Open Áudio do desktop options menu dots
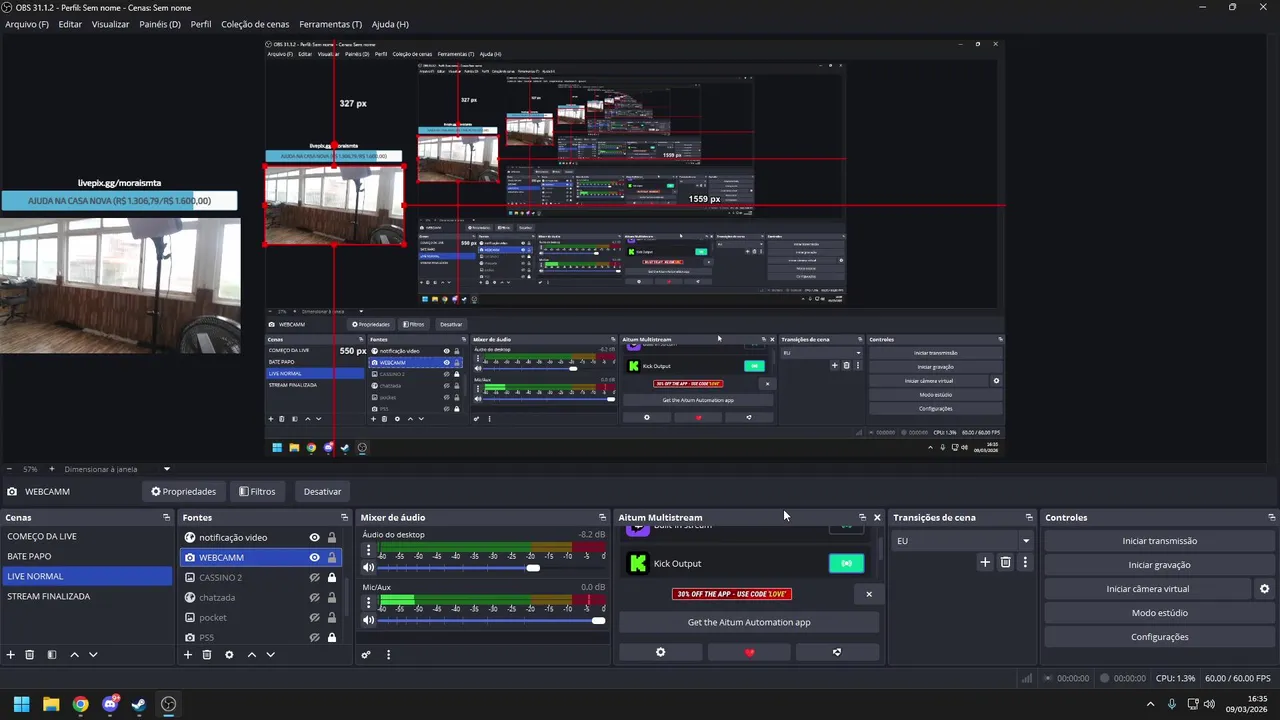Image resolution: width=1280 pixels, height=720 pixels. point(368,549)
